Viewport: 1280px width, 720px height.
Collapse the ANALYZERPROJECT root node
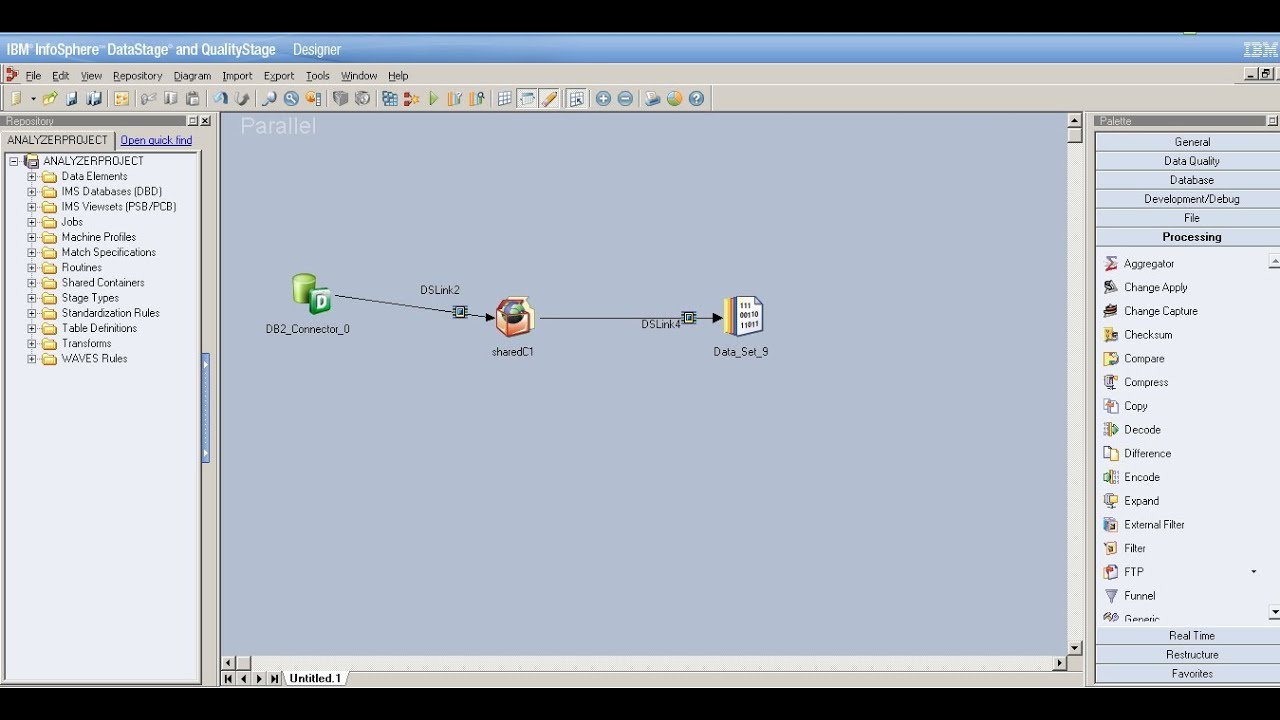click(14, 161)
